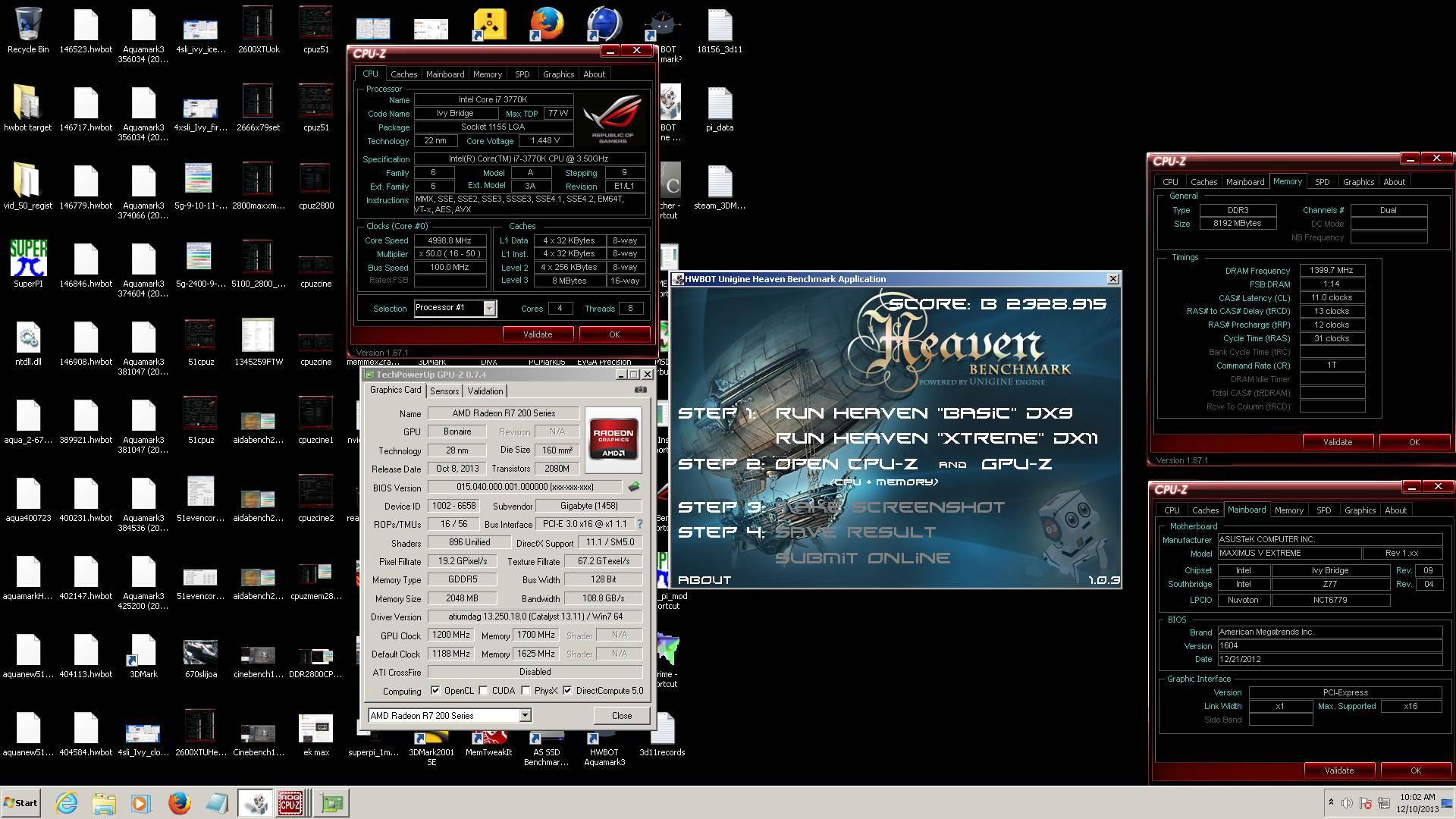Open the 1345259FTW desktop icon
The image size is (1456, 819).
(x=258, y=341)
